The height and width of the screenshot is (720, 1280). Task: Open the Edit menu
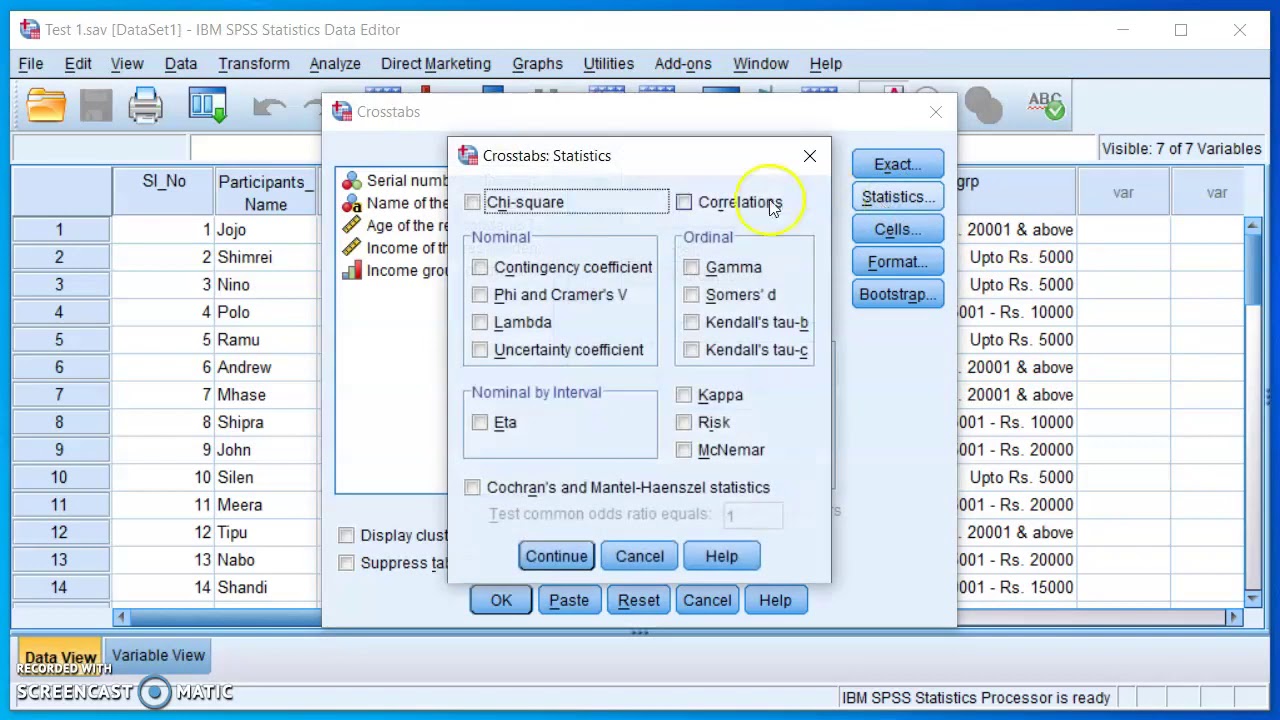[78, 63]
